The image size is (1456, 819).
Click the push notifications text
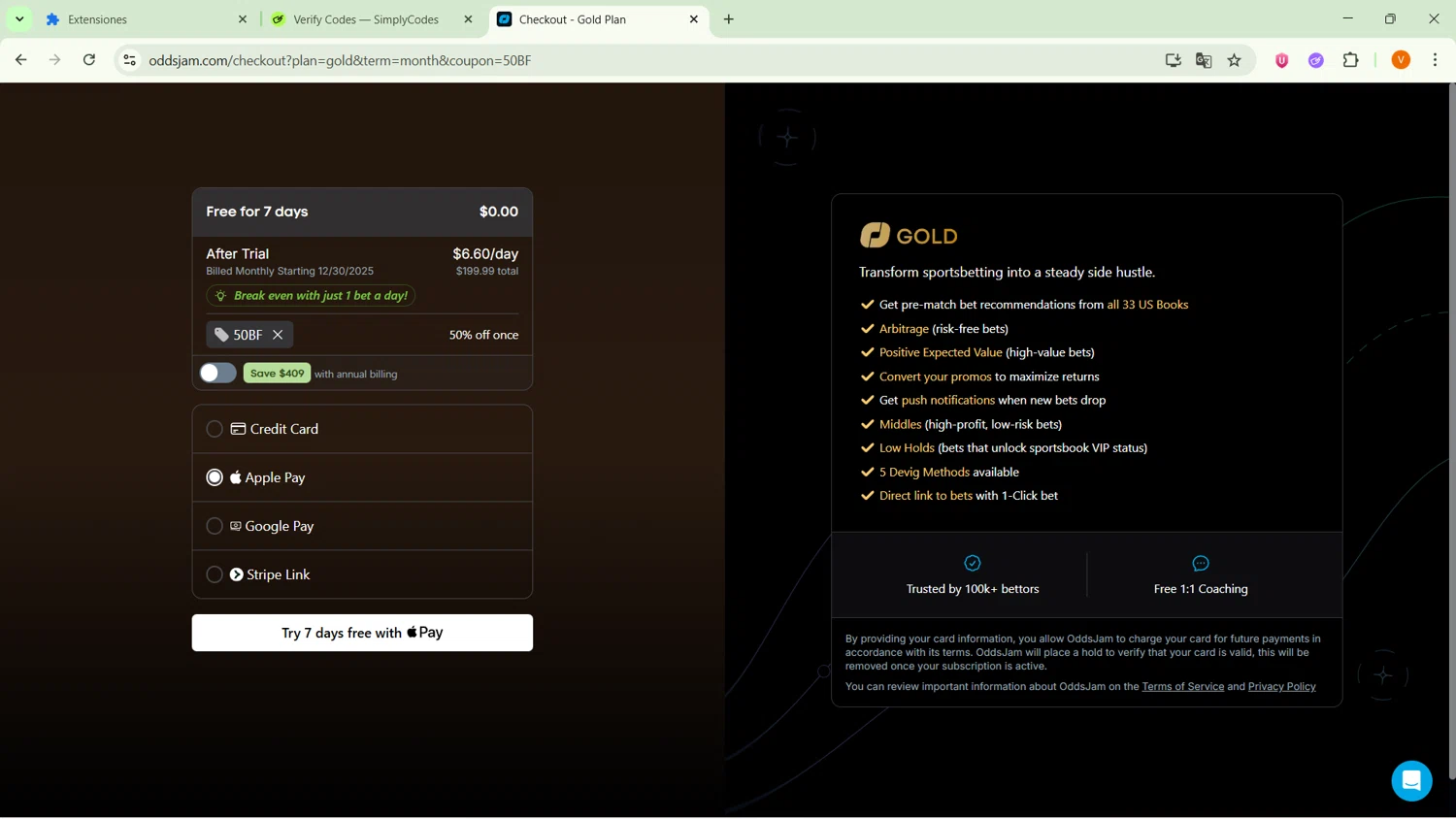pyautogui.click(x=948, y=400)
